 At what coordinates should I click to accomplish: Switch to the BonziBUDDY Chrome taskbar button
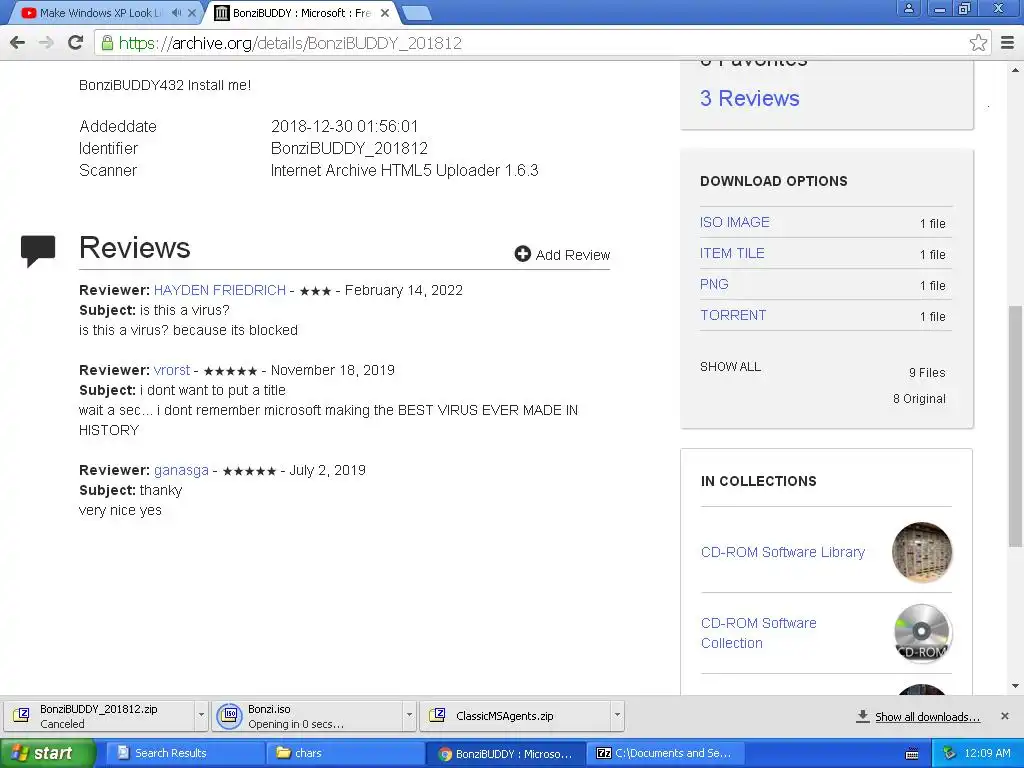(x=507, y=754)
